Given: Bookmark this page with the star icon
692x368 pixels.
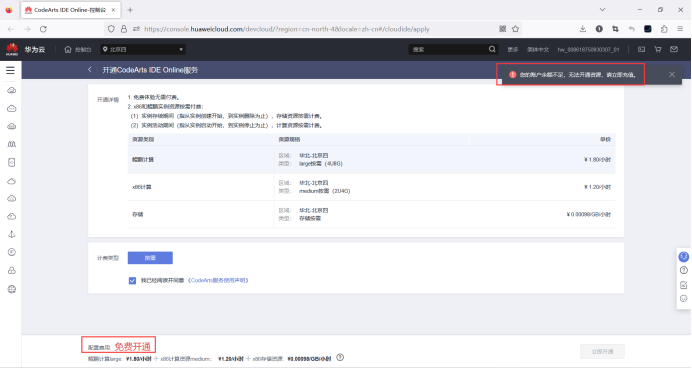Looking at the screenshot, I should 515,29.
